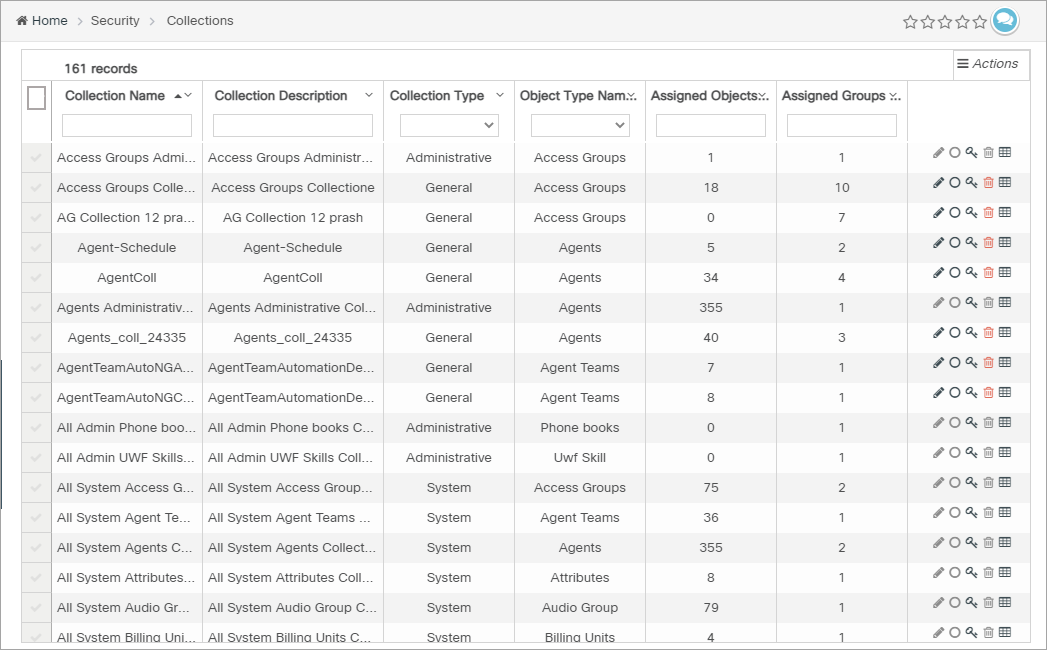Rate with the fifth star
Viewport: 1047px width, 650px height.
[980, 22]
